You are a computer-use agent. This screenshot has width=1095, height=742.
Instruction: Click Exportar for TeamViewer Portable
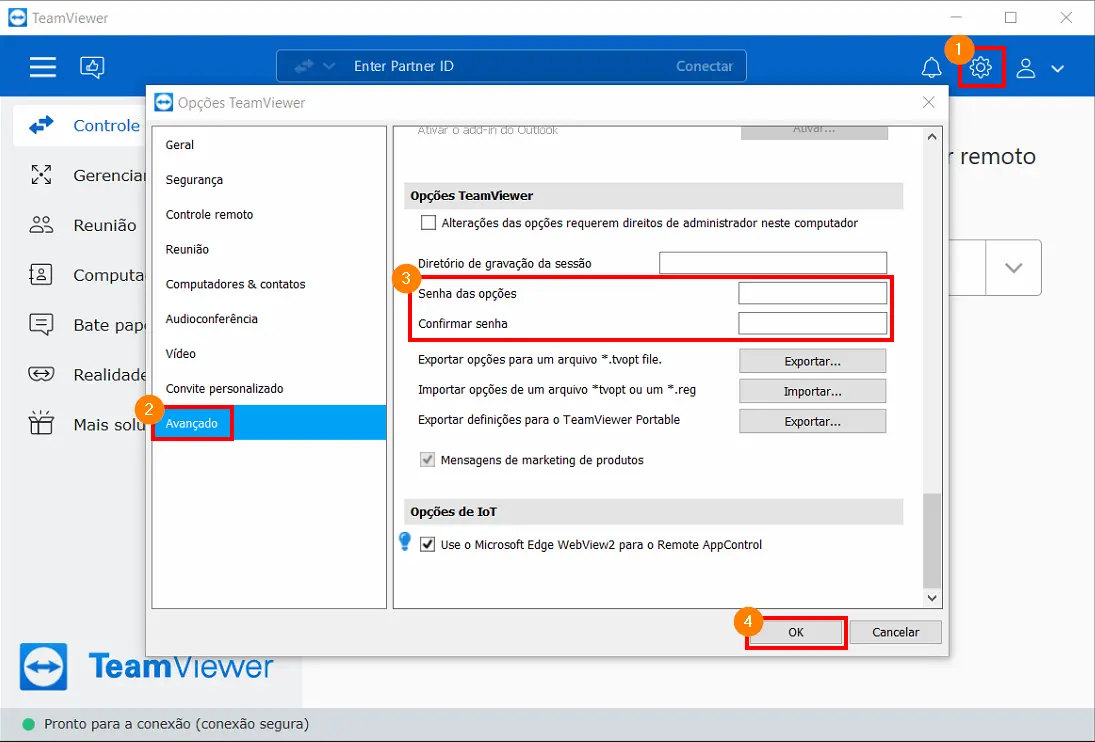point(812,421)
